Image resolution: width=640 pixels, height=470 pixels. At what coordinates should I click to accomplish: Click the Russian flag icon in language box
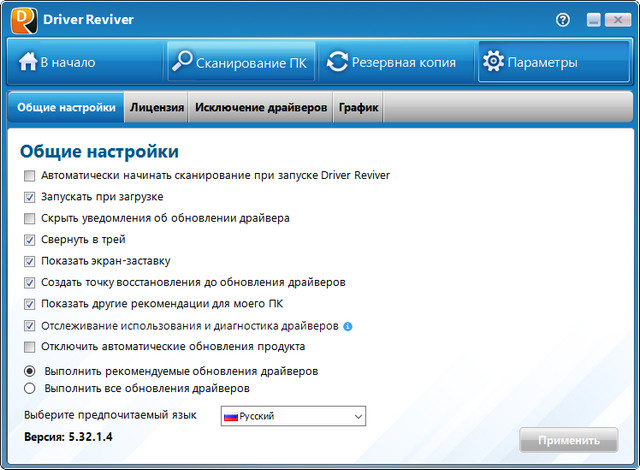pos(230,416)
